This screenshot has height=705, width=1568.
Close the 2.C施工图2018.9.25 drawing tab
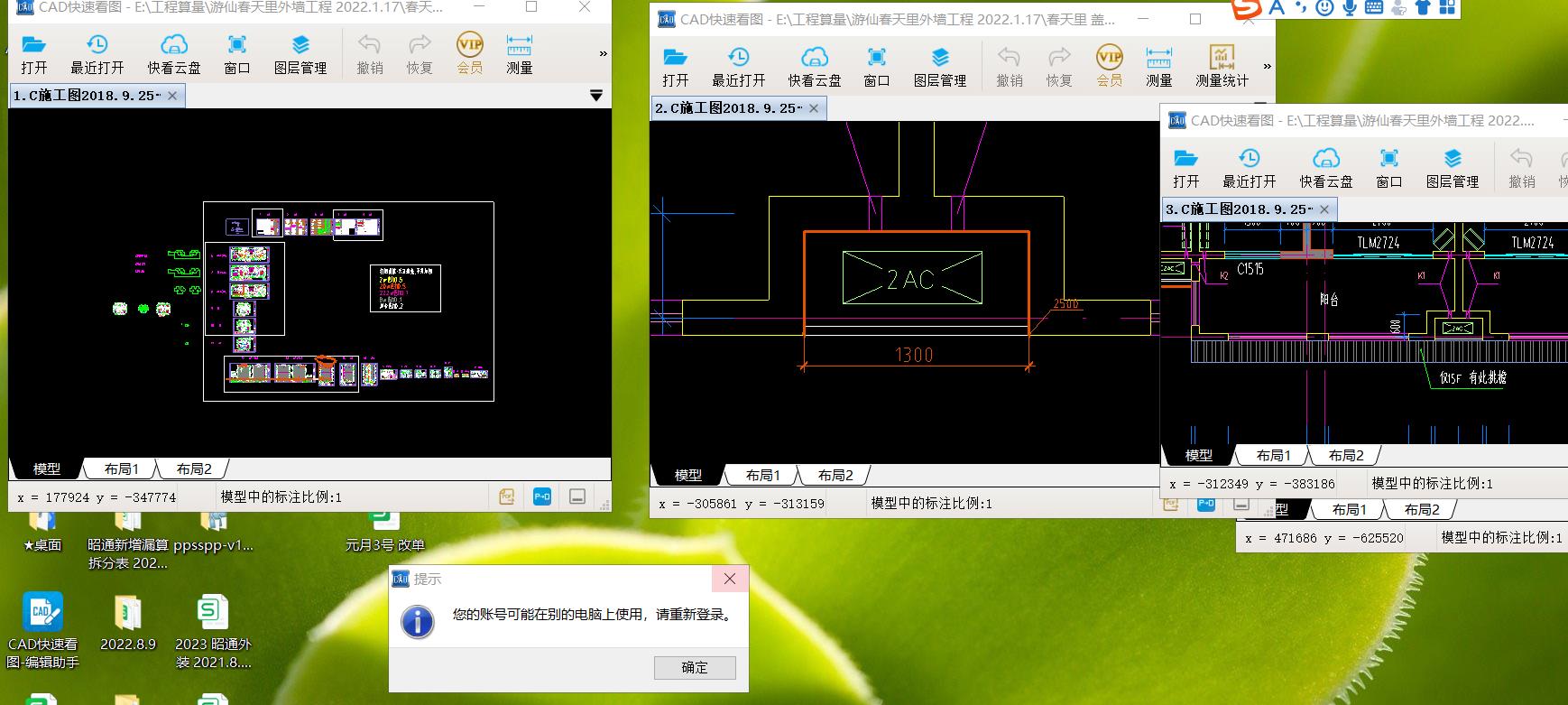pos(814,108)
